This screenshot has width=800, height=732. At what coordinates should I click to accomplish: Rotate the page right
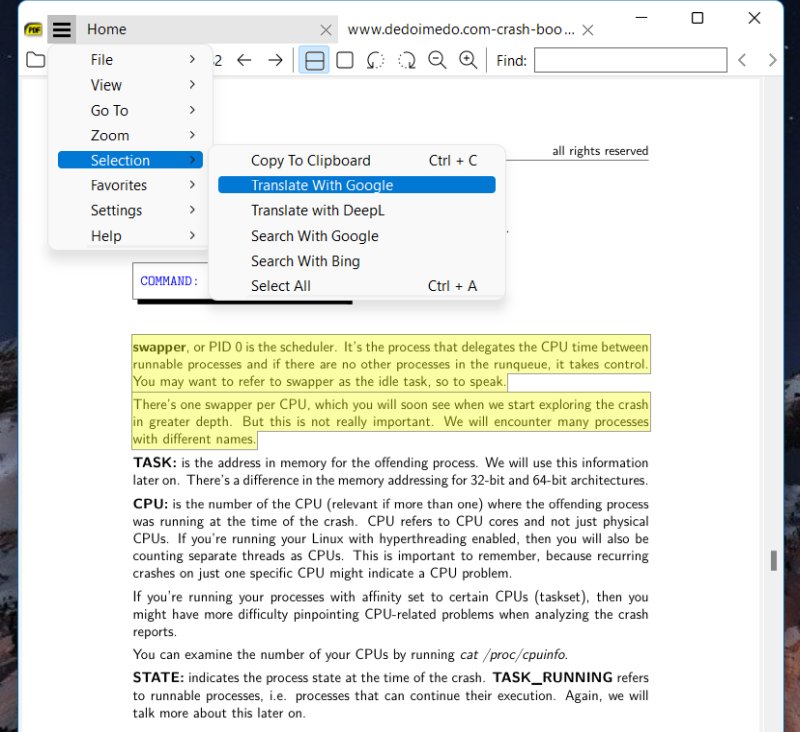tap(406, 60)
